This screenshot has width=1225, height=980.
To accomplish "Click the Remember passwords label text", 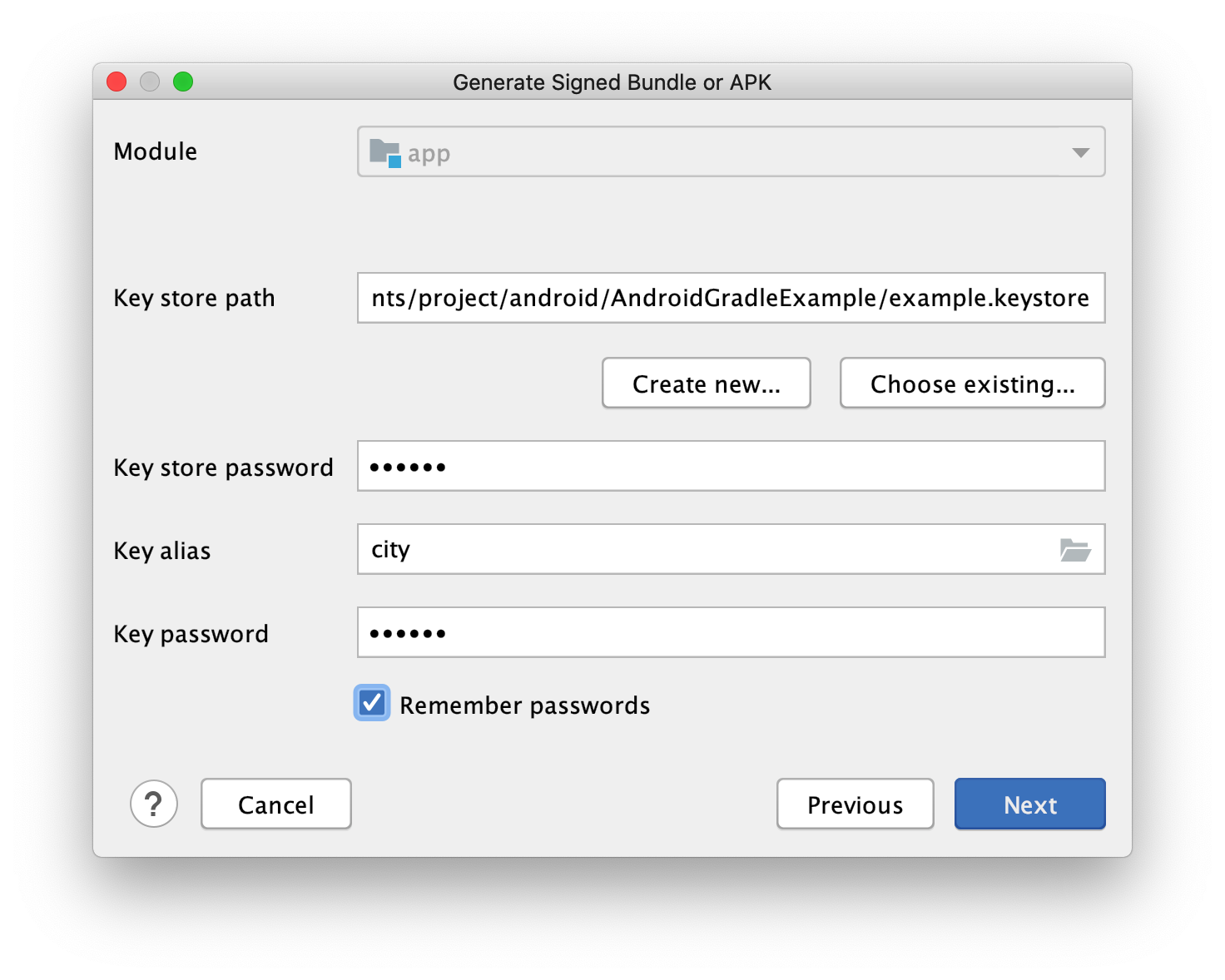I will (524, 705).
